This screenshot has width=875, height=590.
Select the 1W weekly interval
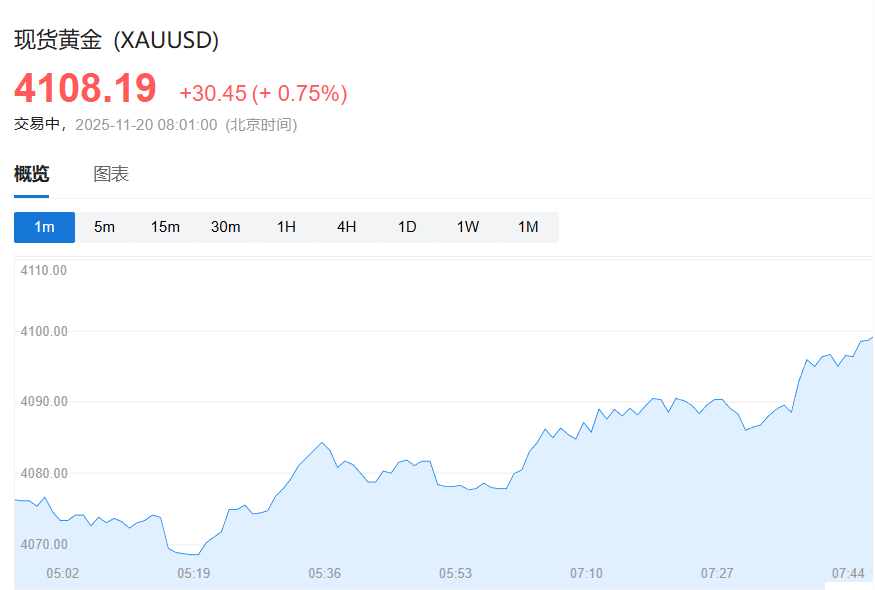(x=468, y=227)
